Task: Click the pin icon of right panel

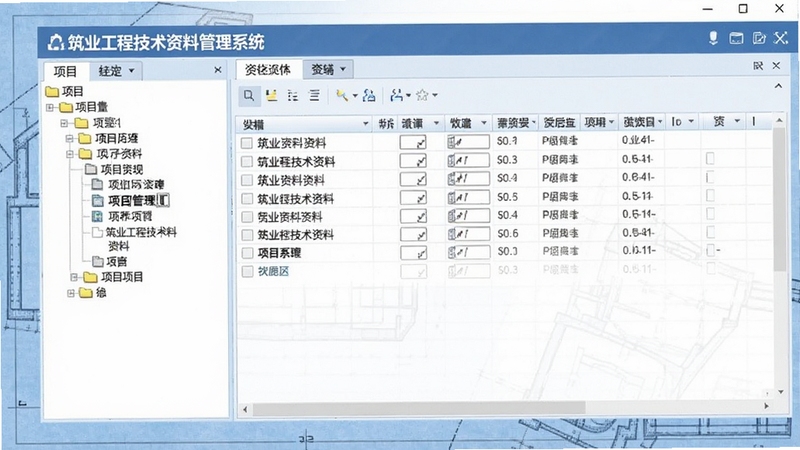Action: 758,66
